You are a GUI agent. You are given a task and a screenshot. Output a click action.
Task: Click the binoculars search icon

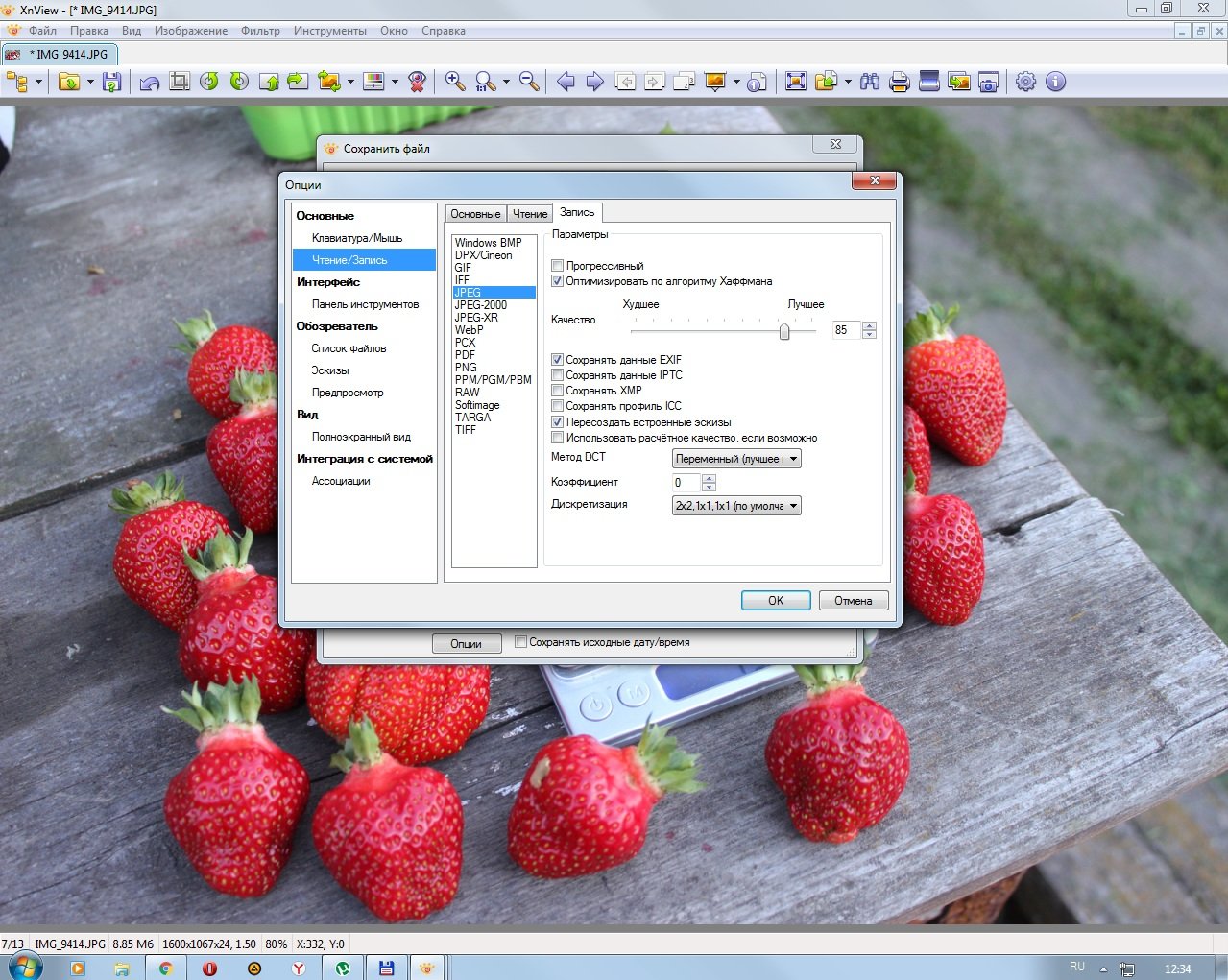pos(870,82)
